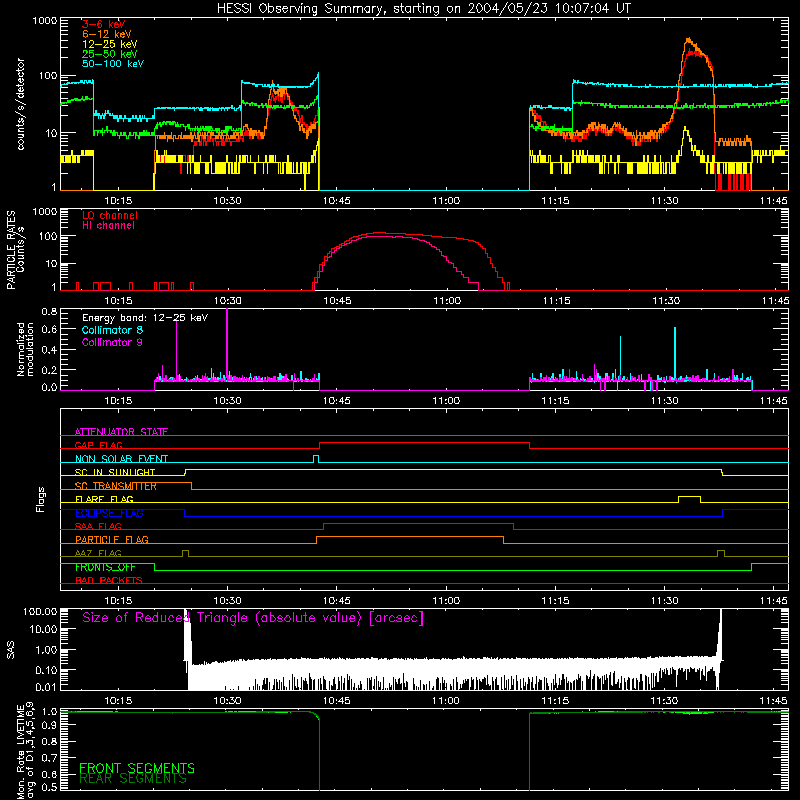This screenshot has width=800, height=800.
Task: Select the orange 6-12 keV legend label
Action: click(107, 34)
